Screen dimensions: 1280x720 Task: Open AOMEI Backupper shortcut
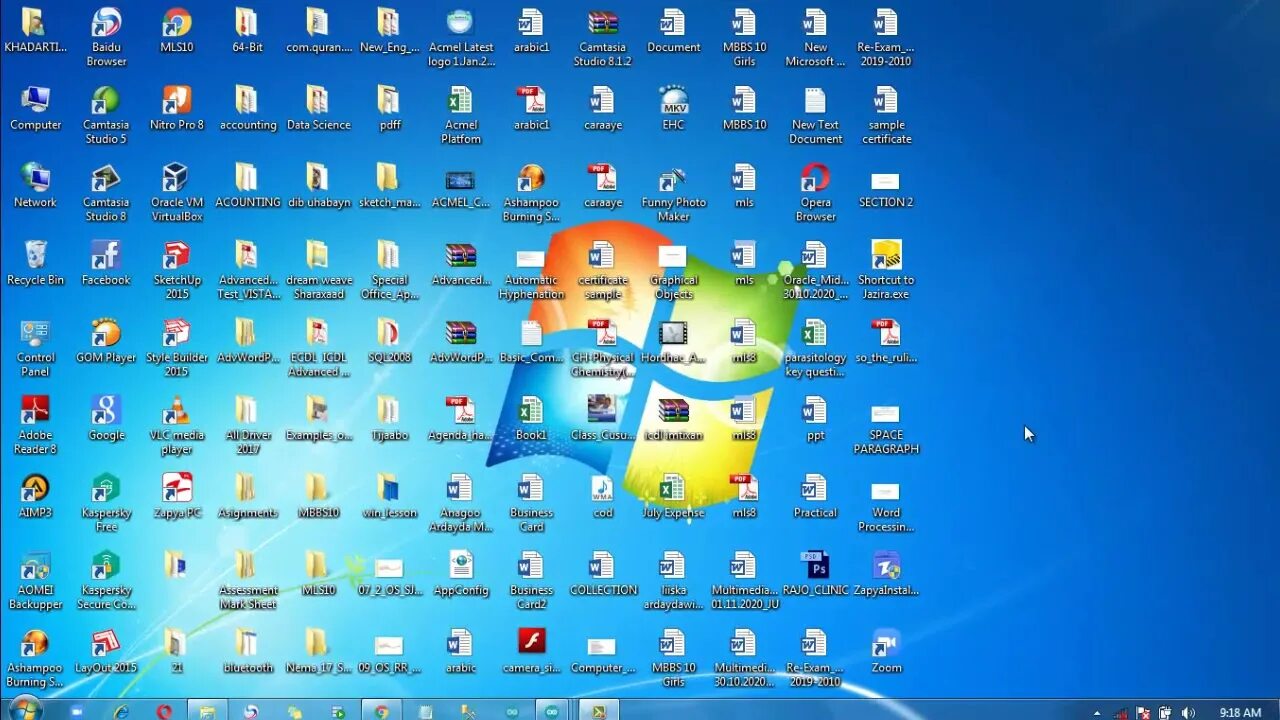(36, 580)
